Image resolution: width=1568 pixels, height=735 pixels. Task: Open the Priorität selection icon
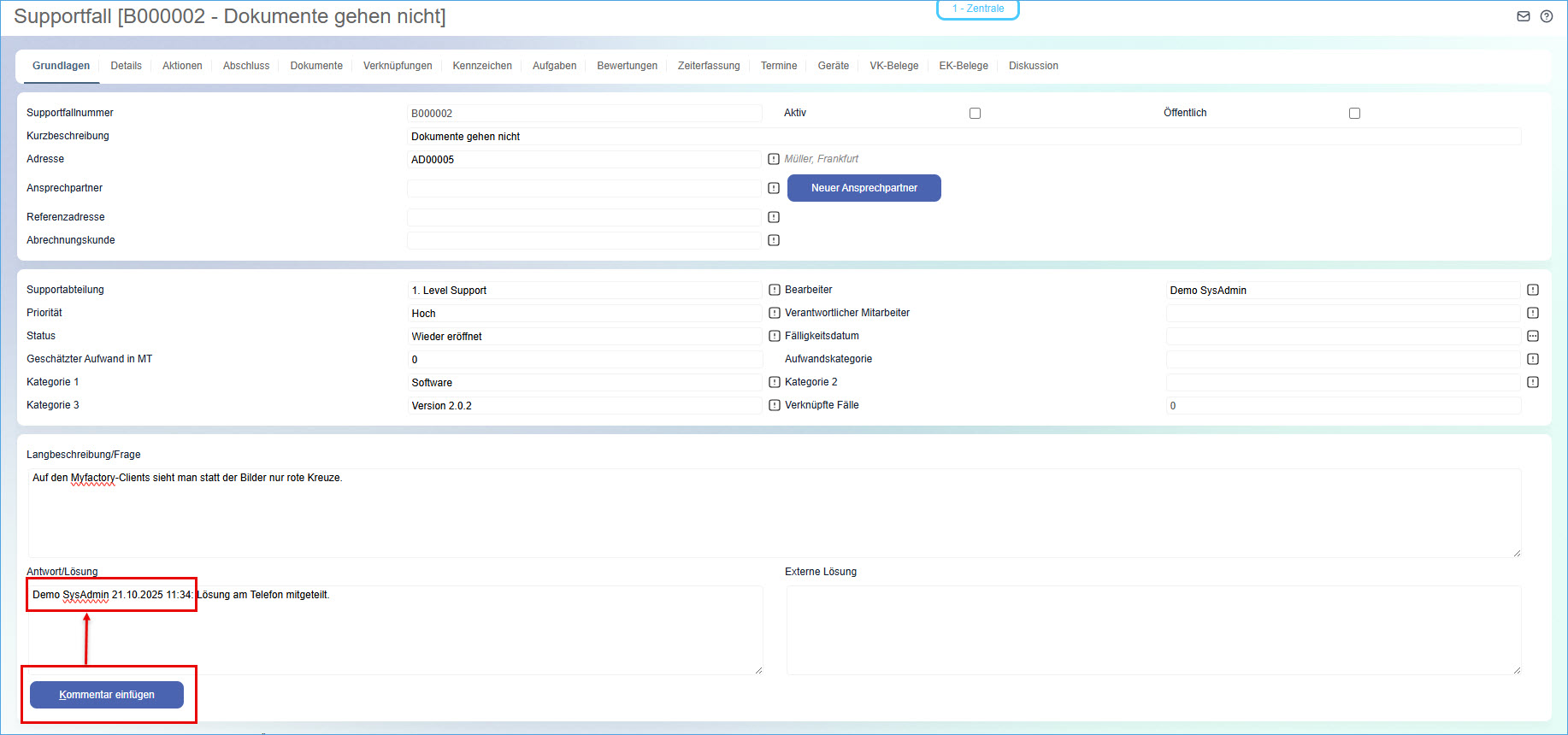click(x=775, y=313)
